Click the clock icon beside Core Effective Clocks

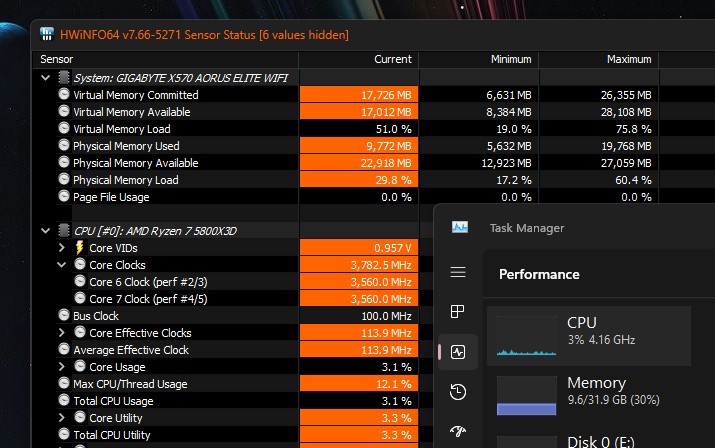point(80,332)
